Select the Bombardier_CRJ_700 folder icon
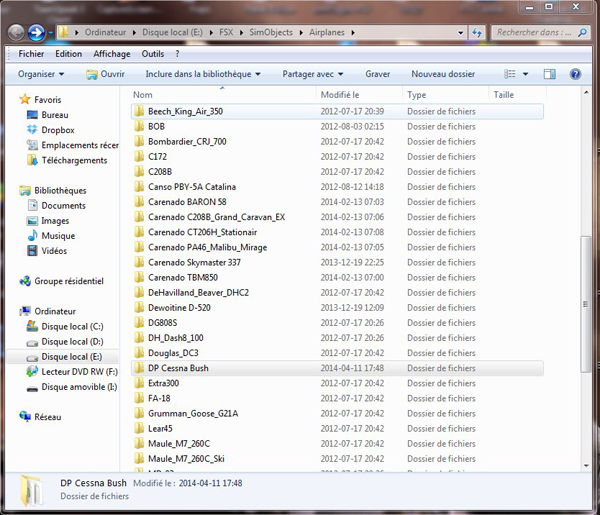Screen dimensions: 600x515 click(139, 142)
